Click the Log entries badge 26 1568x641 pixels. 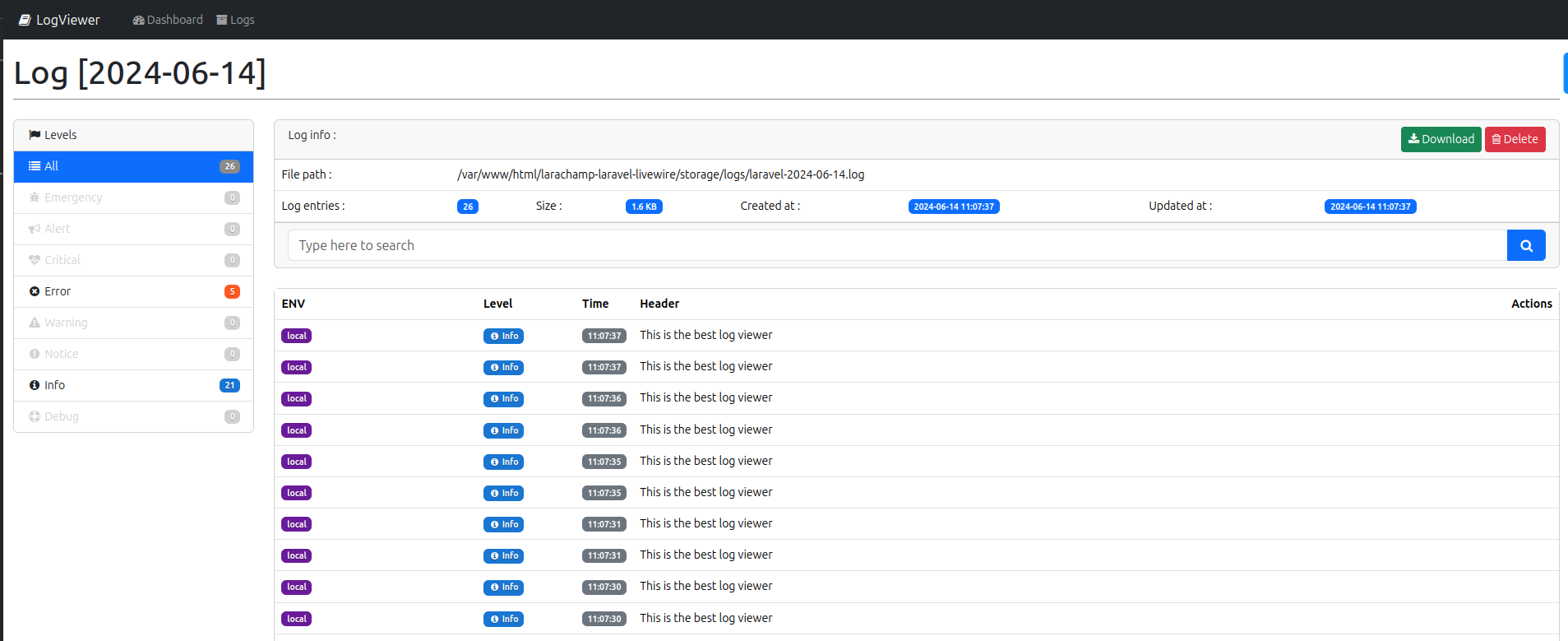(468, 207)
